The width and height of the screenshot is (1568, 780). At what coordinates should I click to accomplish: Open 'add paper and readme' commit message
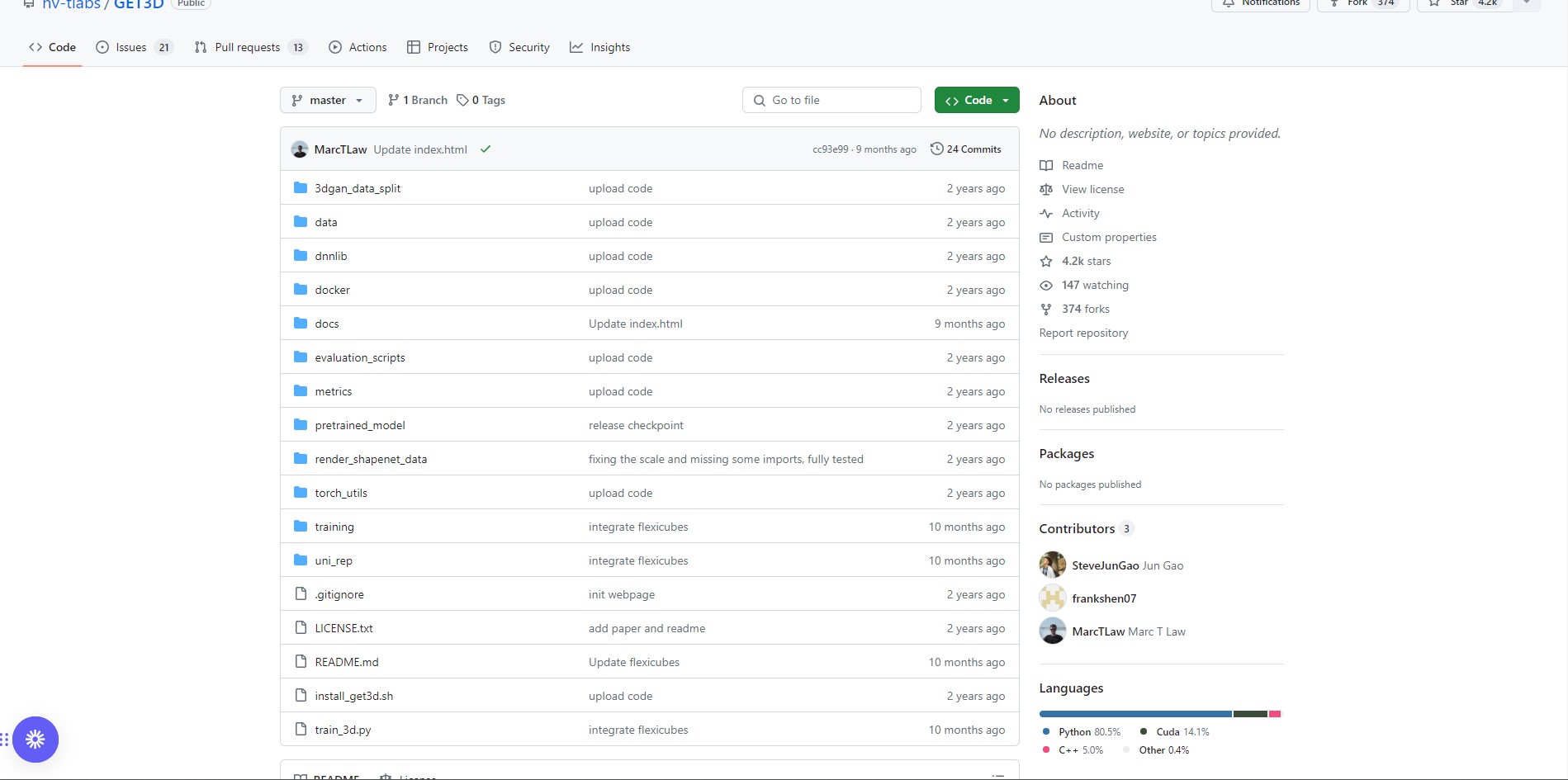[647, 628]
